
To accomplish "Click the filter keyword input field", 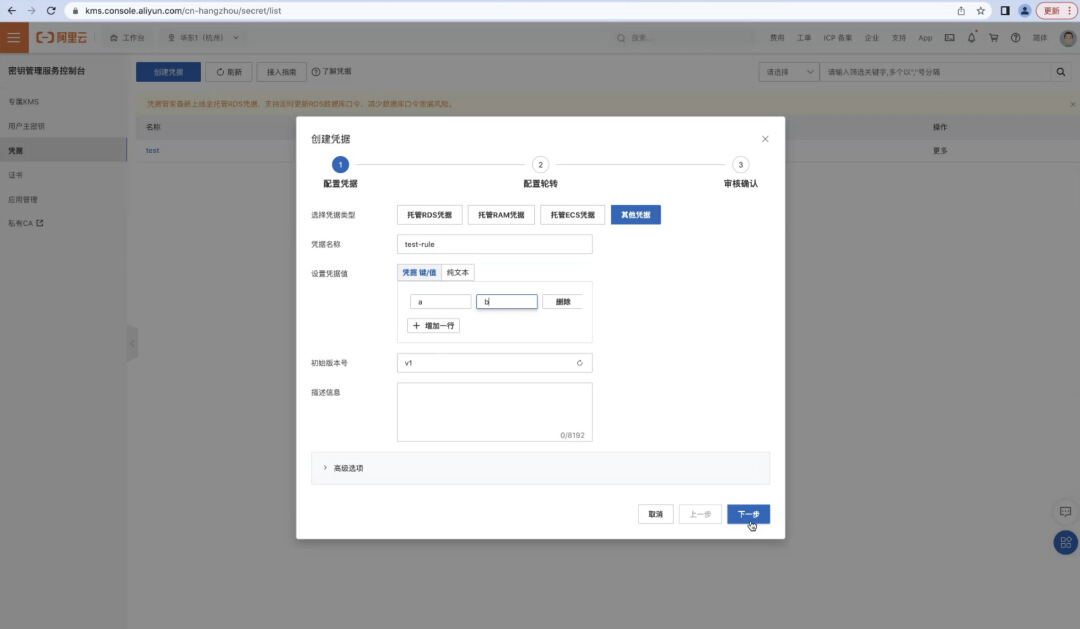I will [x=935, y=72].
